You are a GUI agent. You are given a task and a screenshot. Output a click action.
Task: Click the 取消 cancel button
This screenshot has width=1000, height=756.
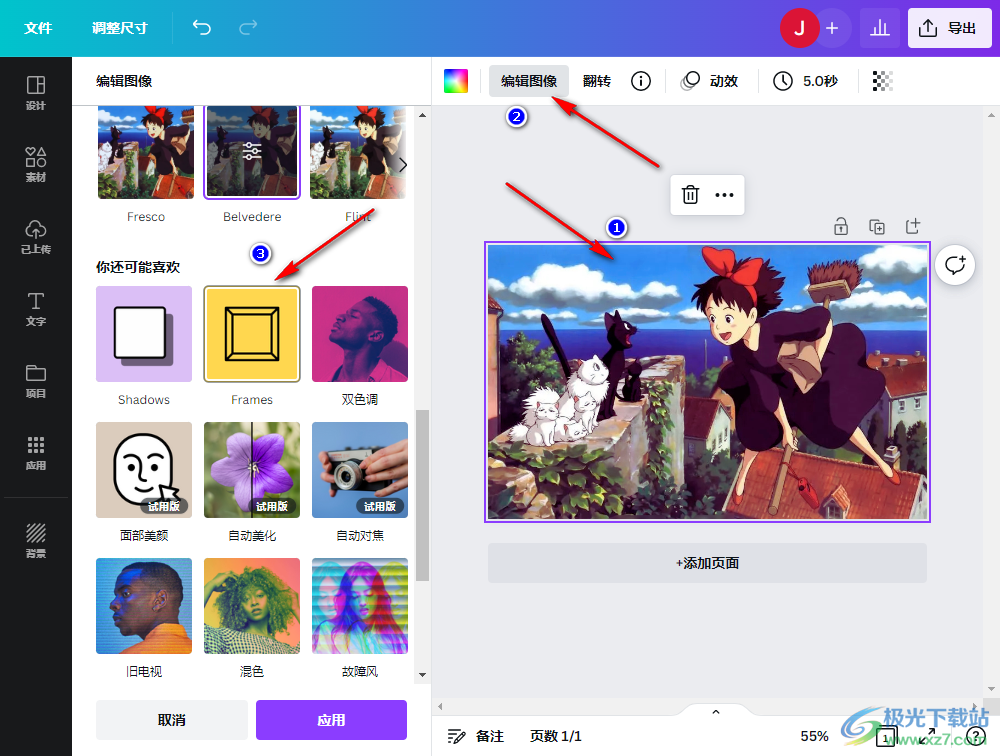coord(172,720)
